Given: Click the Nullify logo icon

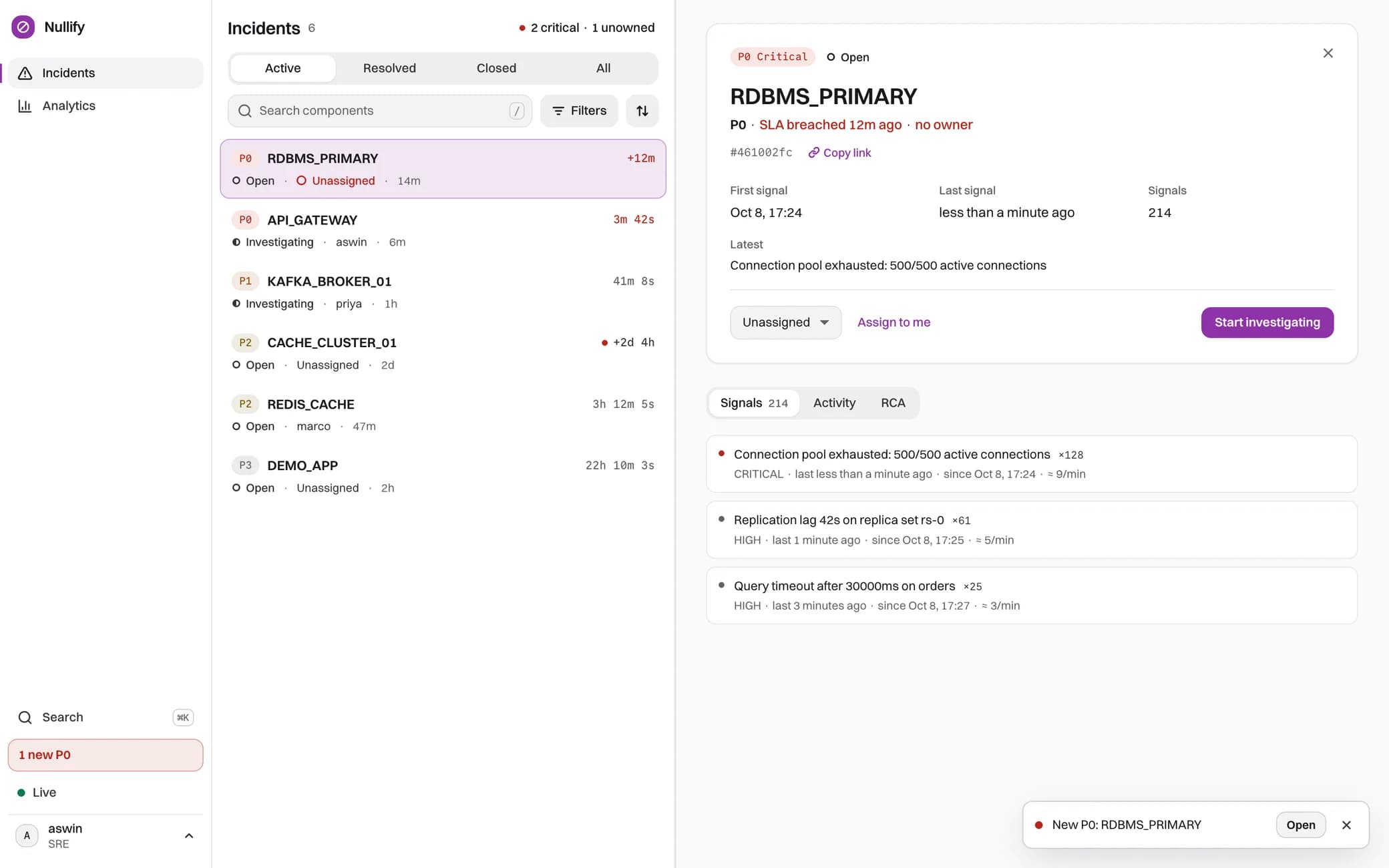Looking at the screenshot, I should coord(23,27).
